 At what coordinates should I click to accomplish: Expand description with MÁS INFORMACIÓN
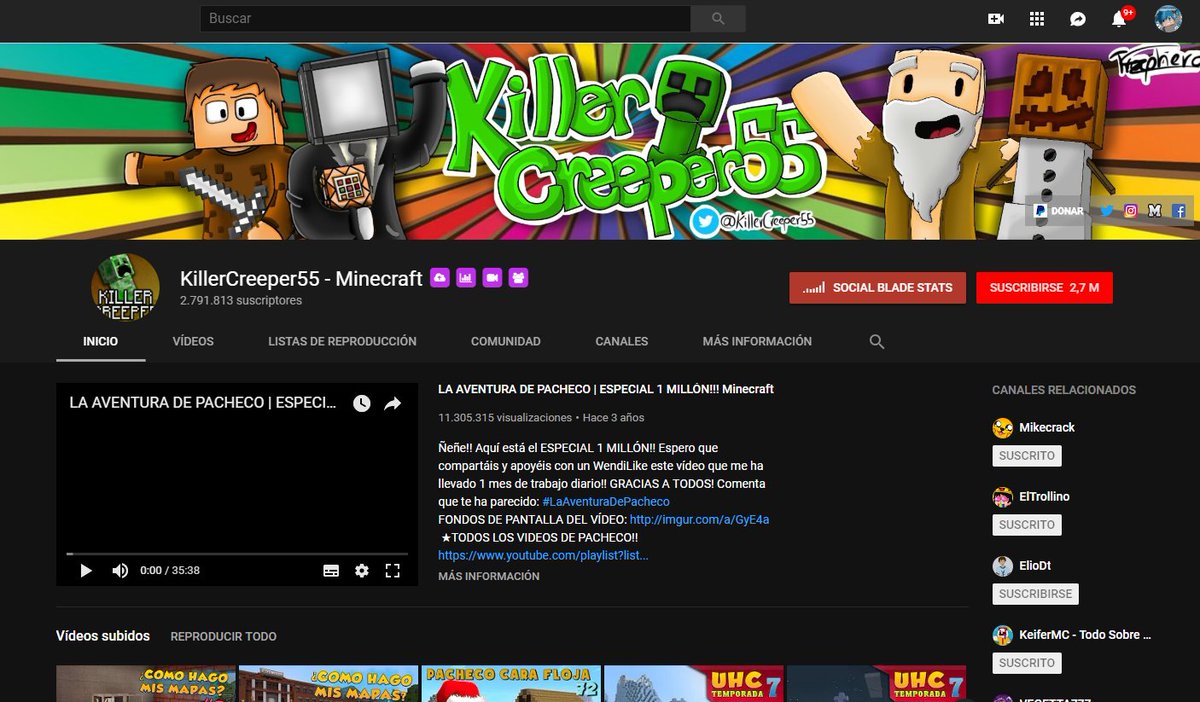(x=488, y=576)
